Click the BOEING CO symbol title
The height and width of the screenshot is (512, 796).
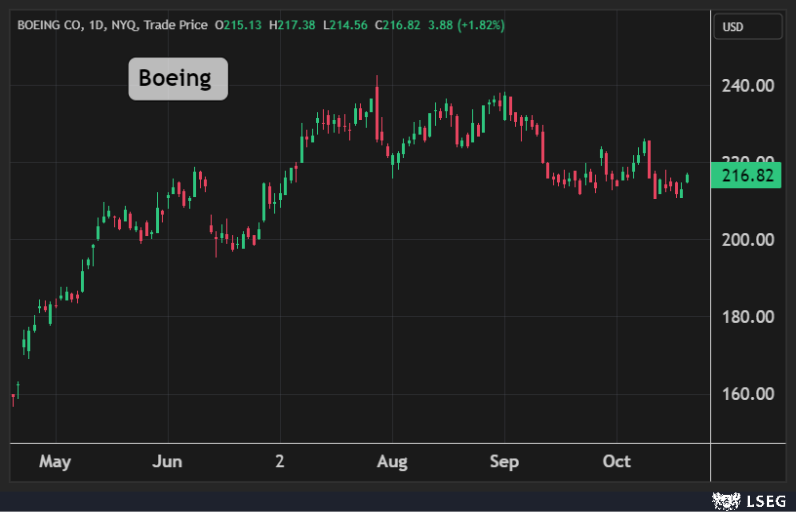pos(51,23)
